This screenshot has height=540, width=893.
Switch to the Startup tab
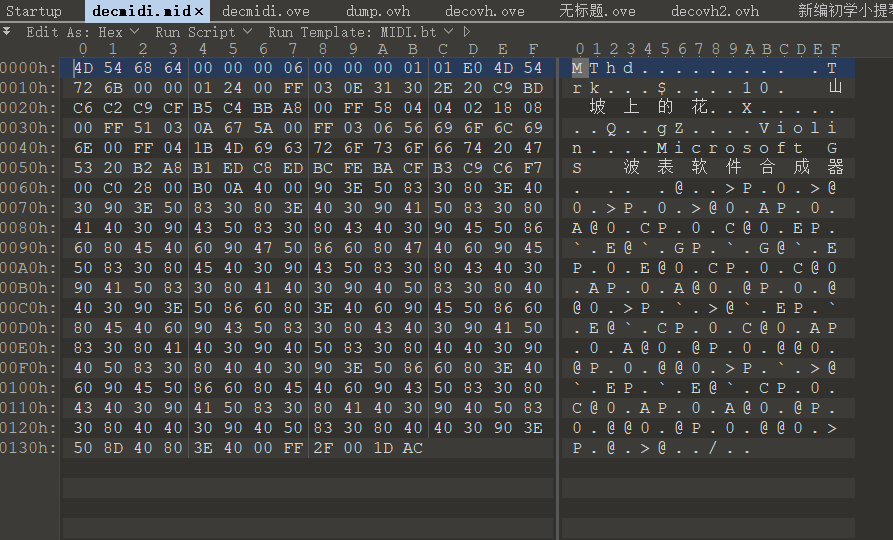34,11
